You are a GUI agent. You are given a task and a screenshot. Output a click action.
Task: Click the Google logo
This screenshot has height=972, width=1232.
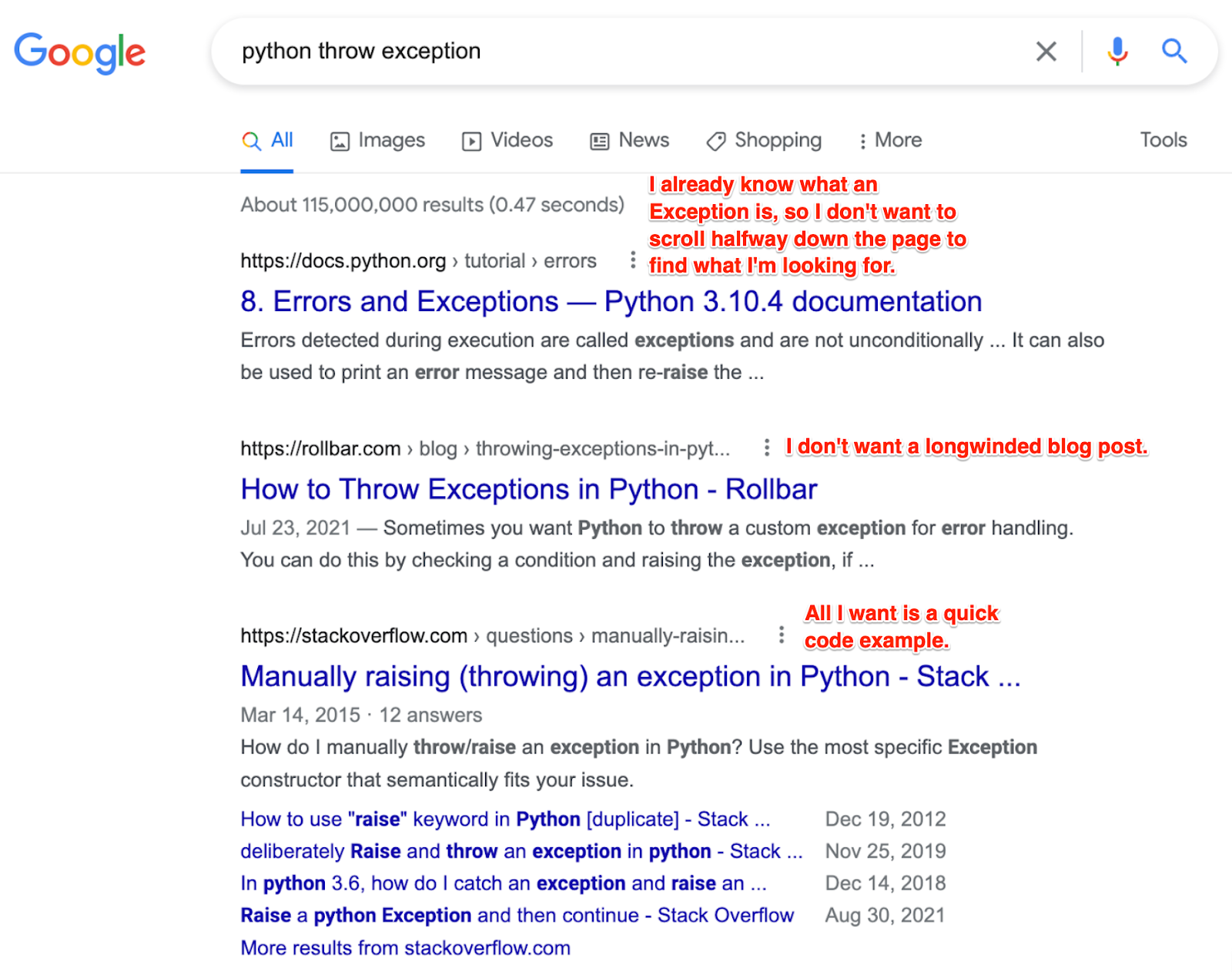[x=79, y=52]
